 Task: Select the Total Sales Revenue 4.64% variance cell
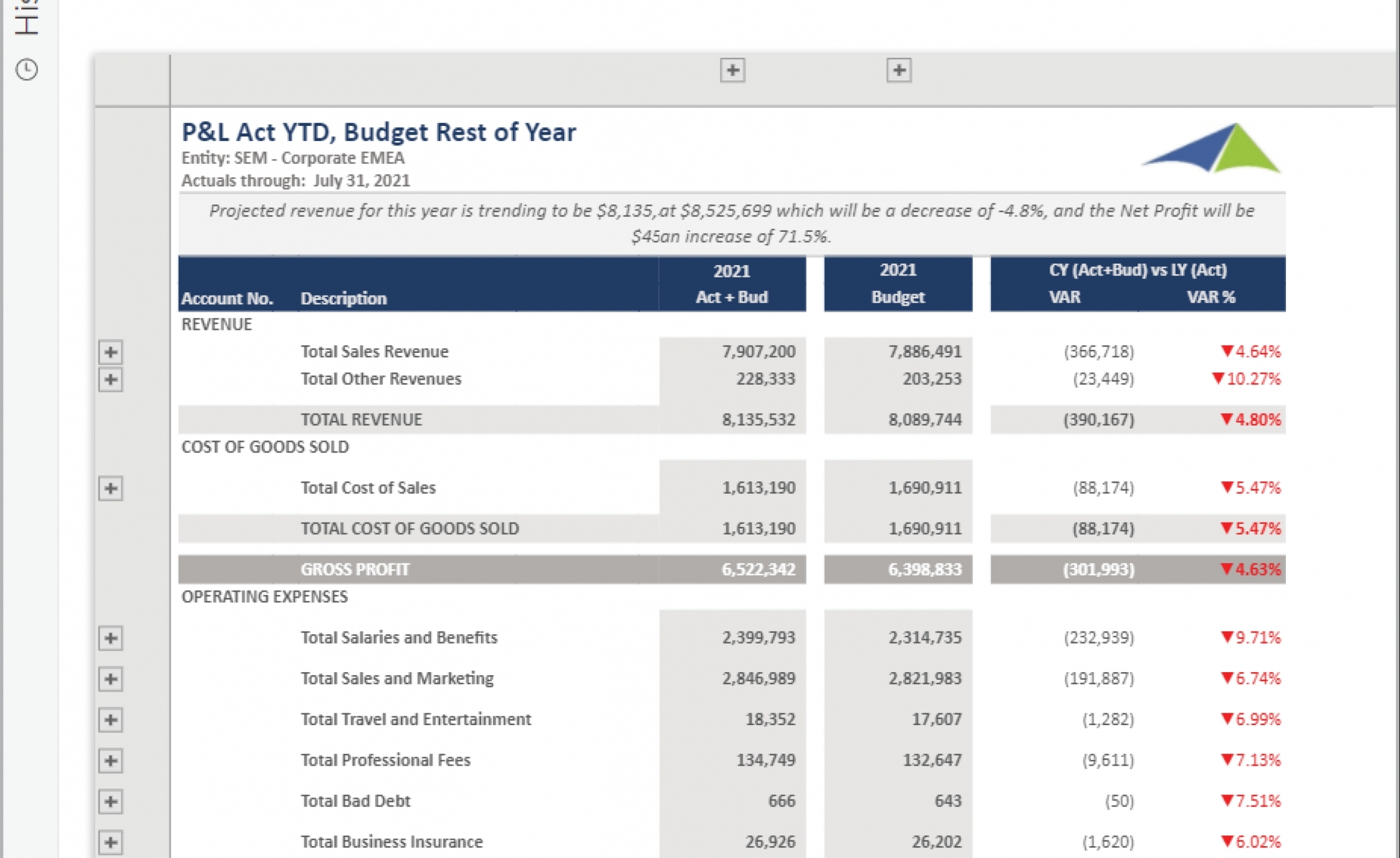click(x=1250, y=352)
